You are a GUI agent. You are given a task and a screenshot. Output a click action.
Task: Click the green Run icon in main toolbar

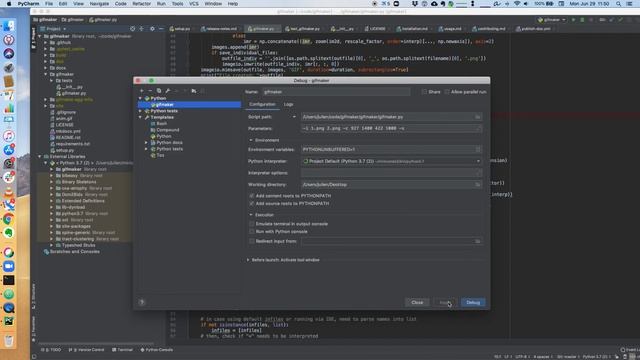tap(573, 20)
